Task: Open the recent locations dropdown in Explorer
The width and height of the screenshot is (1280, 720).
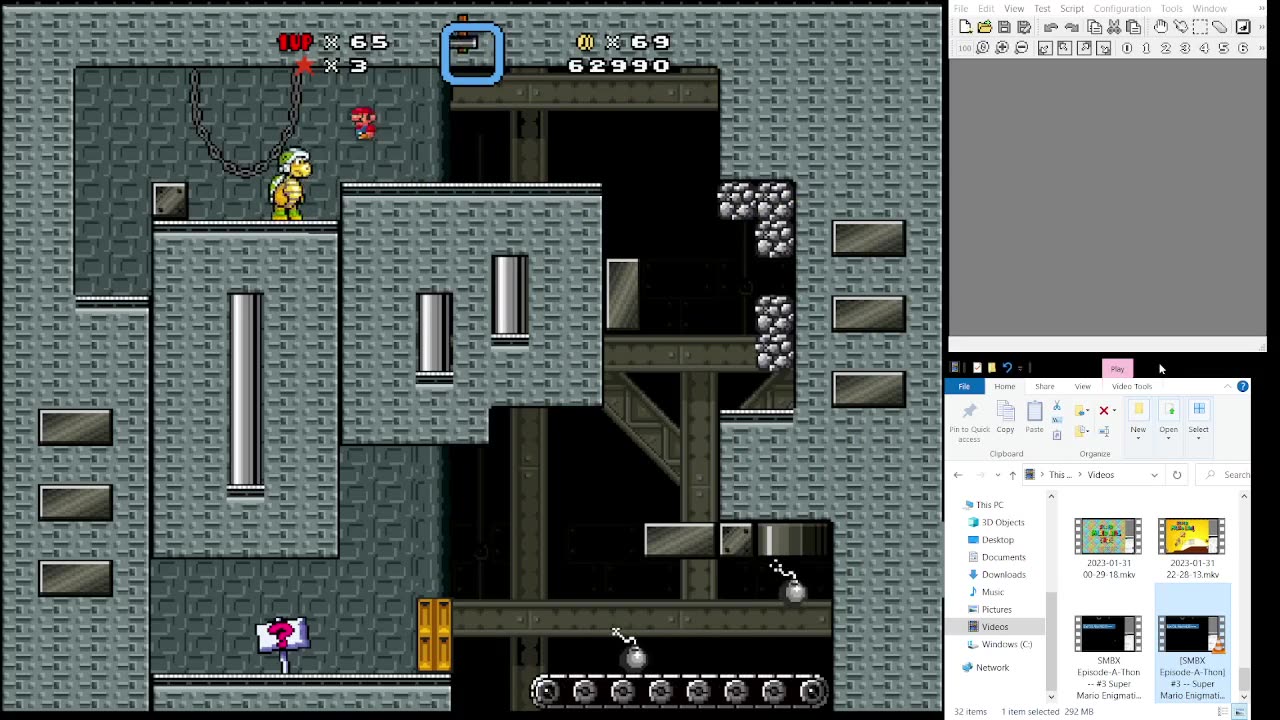Action: (x=998, y=475)
